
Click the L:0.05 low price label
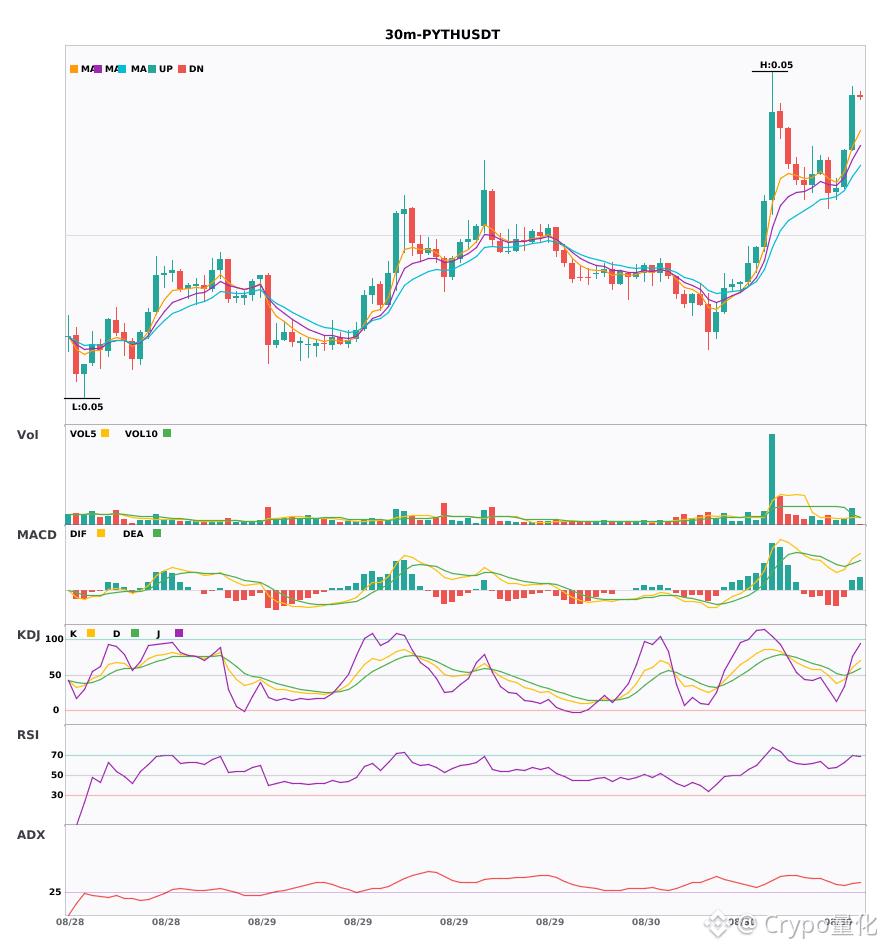coord(87,407)
